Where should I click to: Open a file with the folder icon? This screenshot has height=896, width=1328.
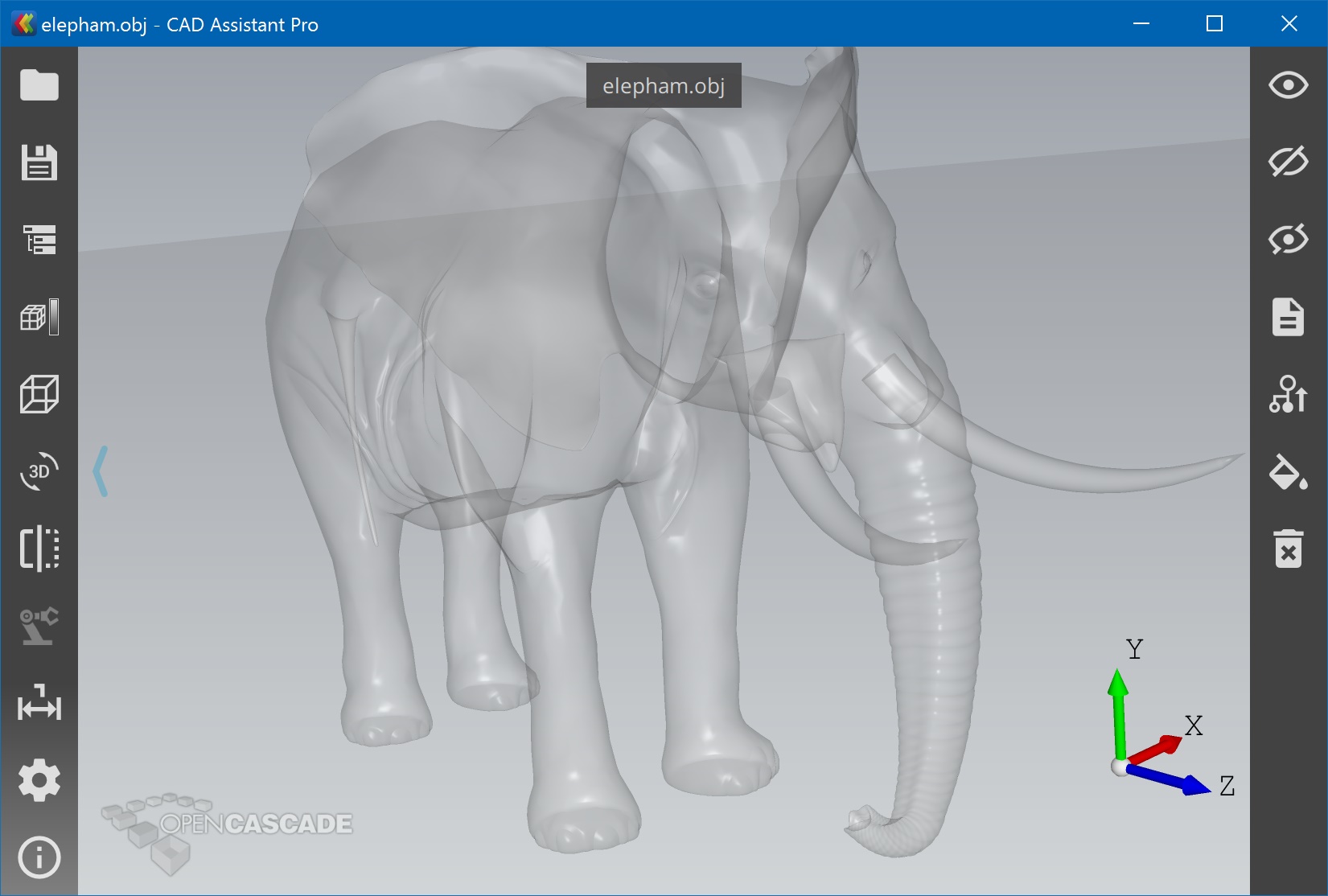tap(39, 85)
